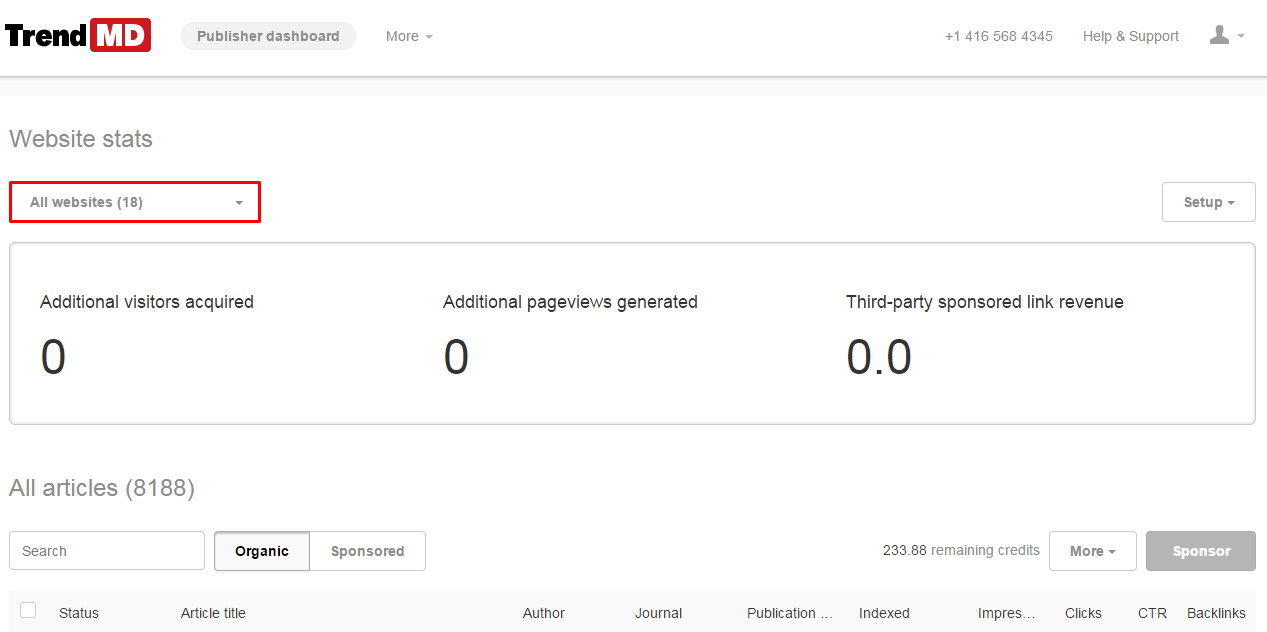Sort articles by the Journal column
Viewport: 1267px width, 632px height.
click(x=658, y=613)
